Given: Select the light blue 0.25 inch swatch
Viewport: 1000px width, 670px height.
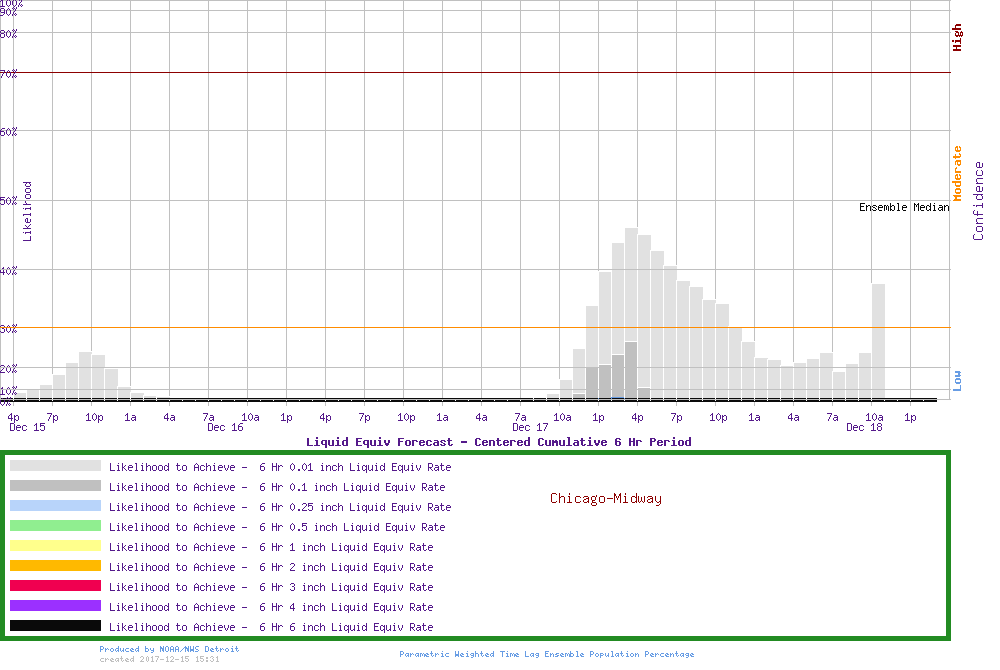Looking at the screenshot, I should click(55, 506).
